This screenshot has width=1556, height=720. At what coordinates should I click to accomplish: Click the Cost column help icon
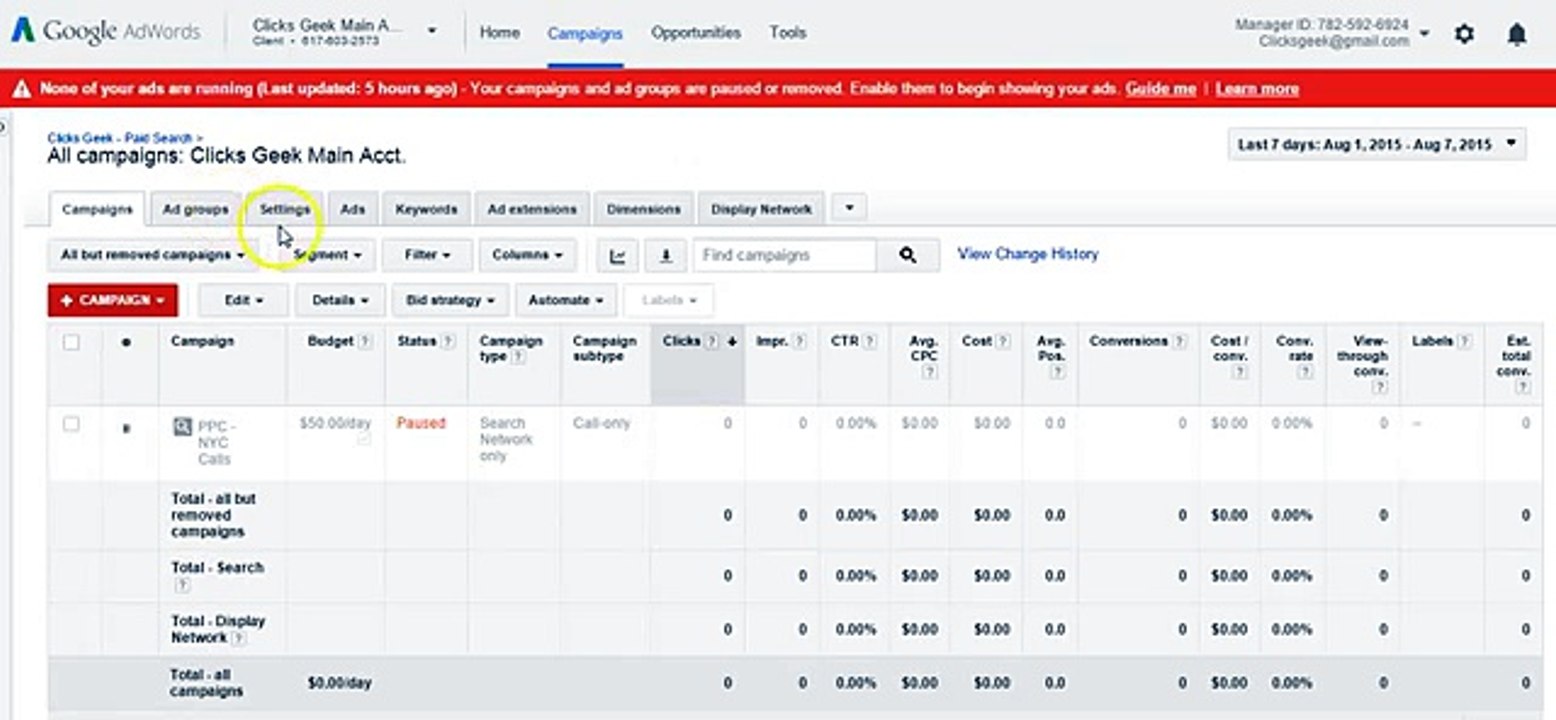(1003, 342)
